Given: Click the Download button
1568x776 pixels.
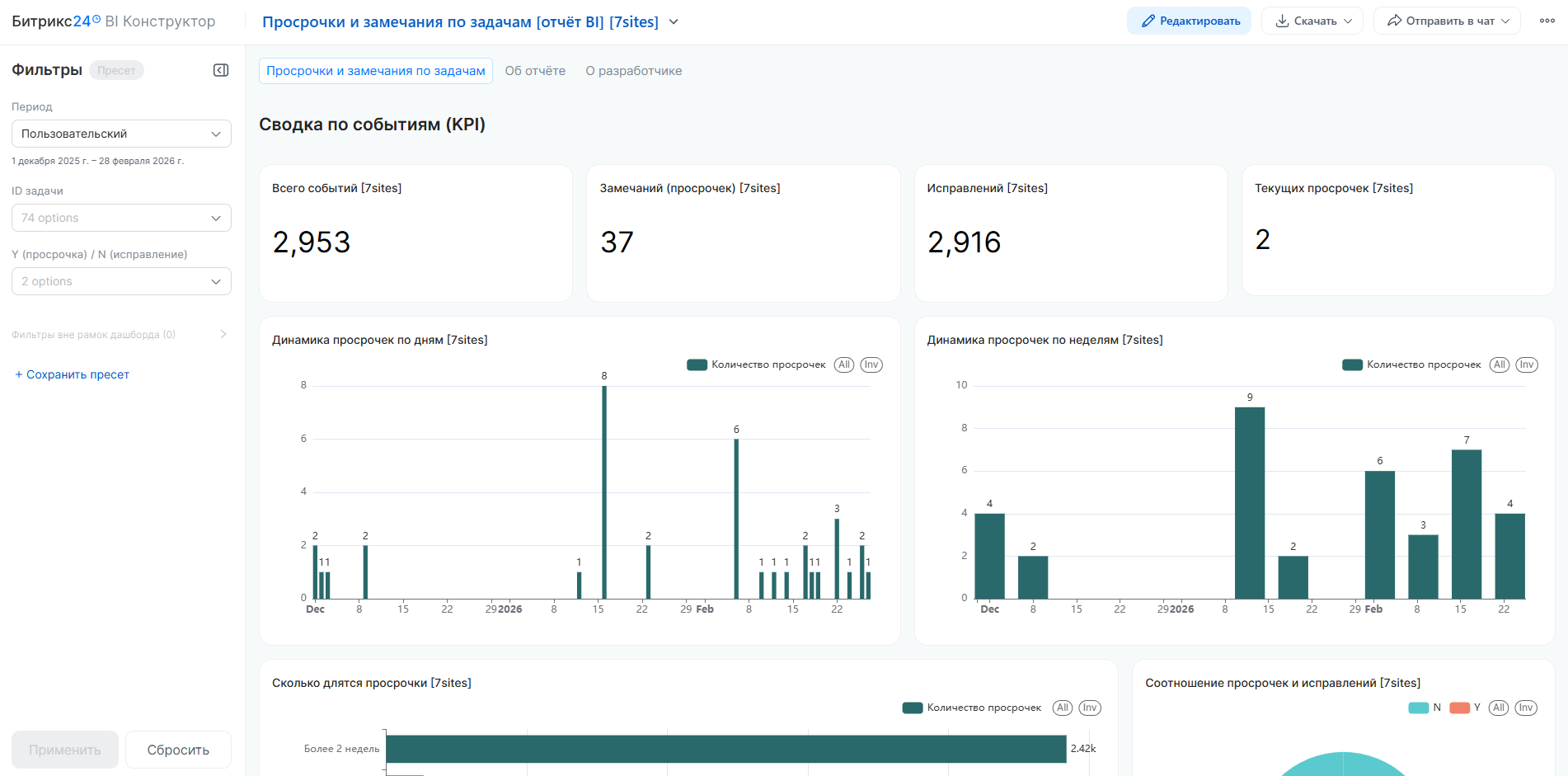Looking at the screenshot, I should [x=1312, y=21].
